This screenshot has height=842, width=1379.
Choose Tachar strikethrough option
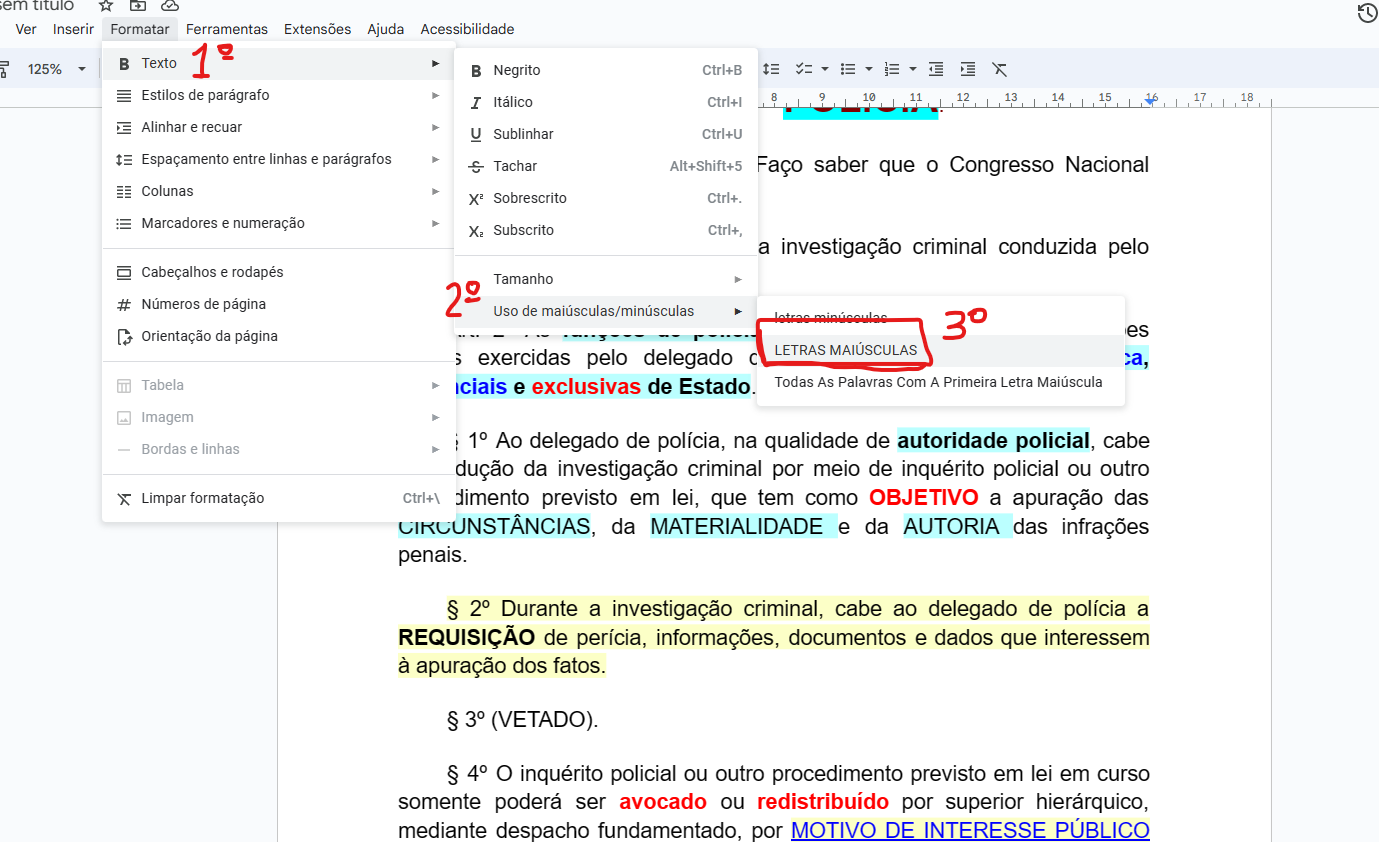click(606, 166)
